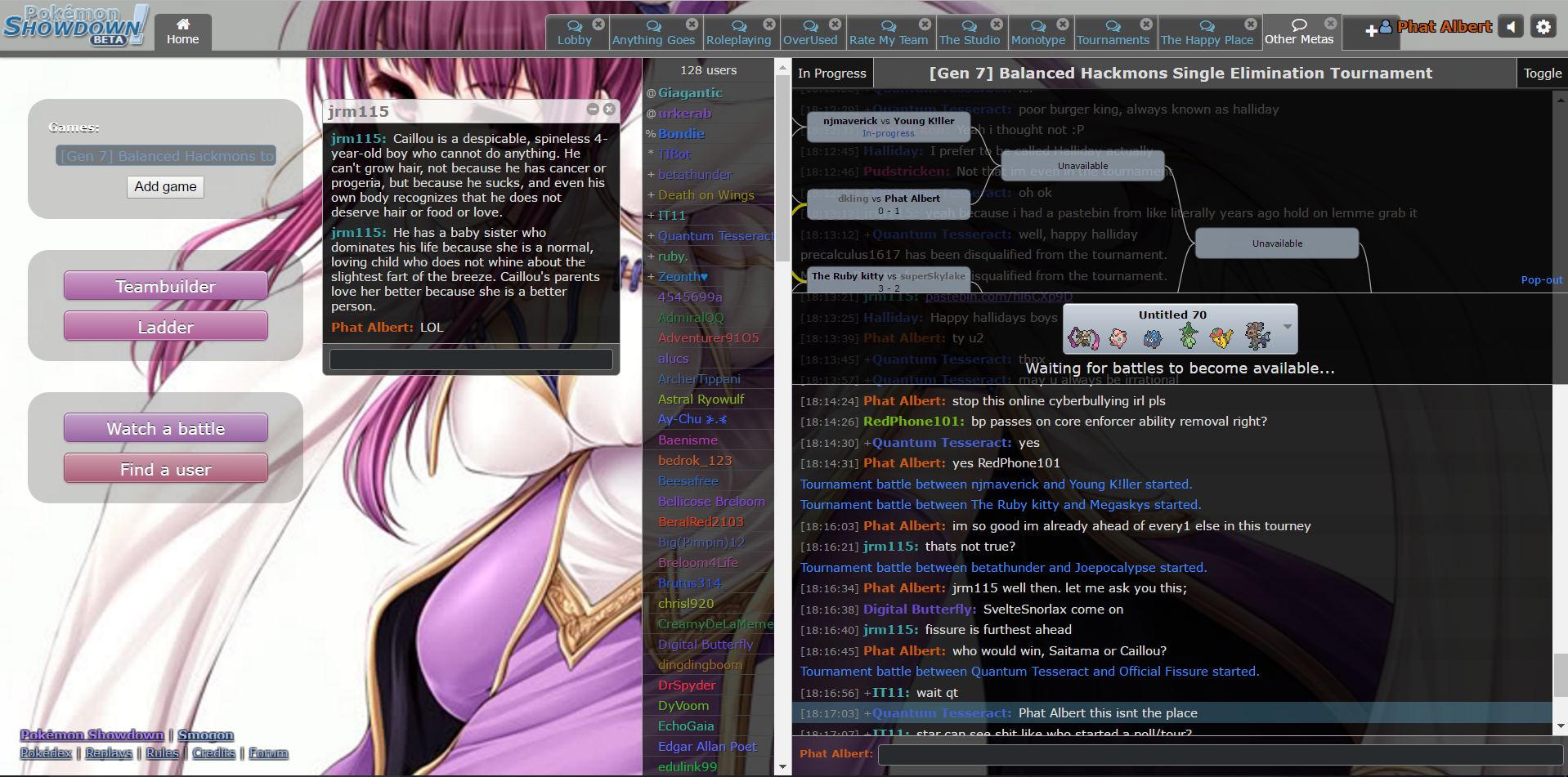Close The Happy Place tab
Image resolution: width=1568 pixels, height=777 pixels.
[x=1250, y=24]
